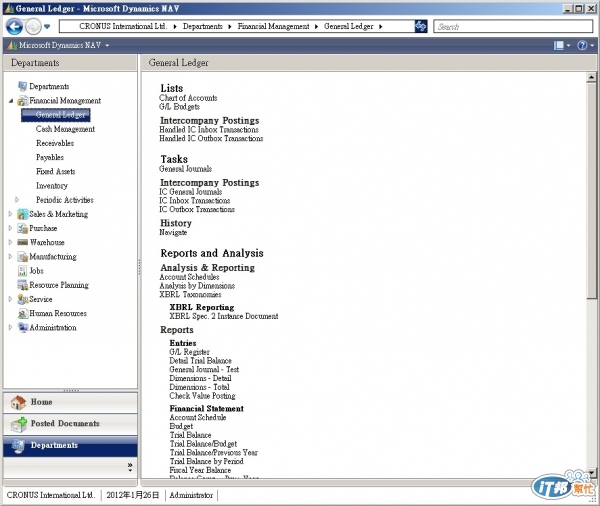The height and width of the screenshot is (506, 600).
Task: Select Inventory in navigation tree
Action: [52, 186]
